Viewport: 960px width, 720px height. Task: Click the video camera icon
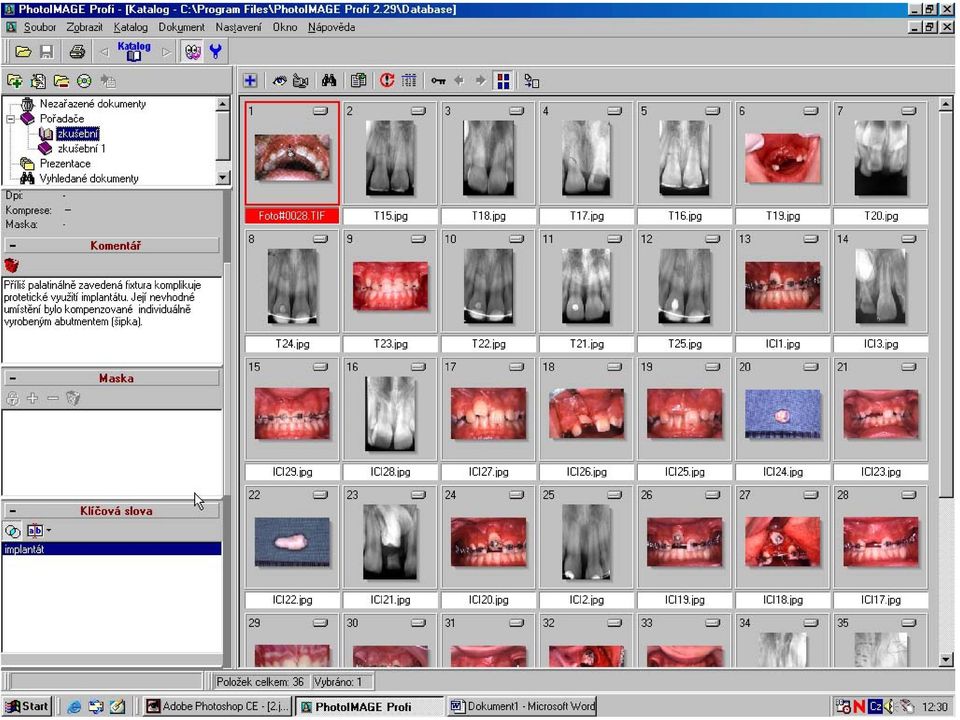point(300,81)
